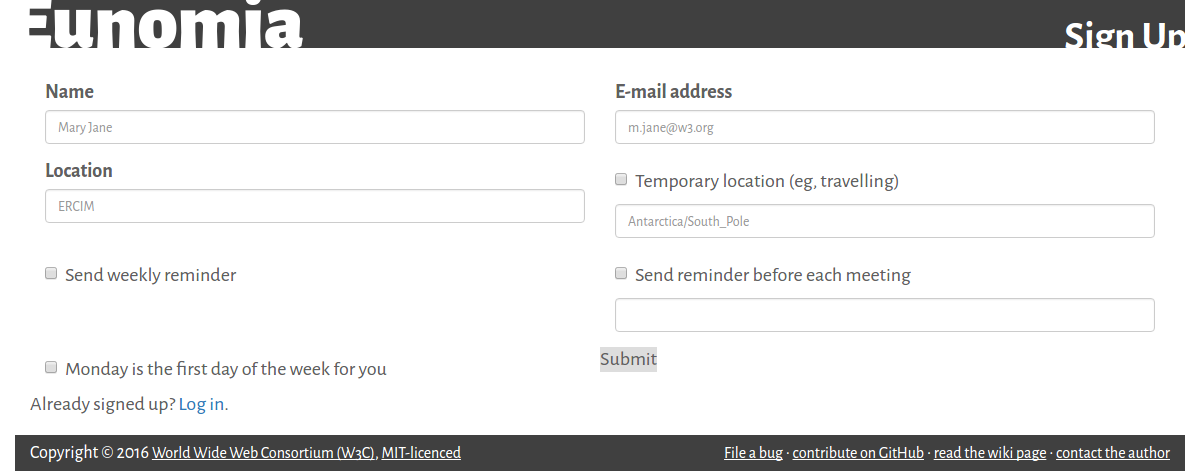Screen dimensions: 1200x471
Task: Tick the Temporary location checkbox
Action: point(621,180)
